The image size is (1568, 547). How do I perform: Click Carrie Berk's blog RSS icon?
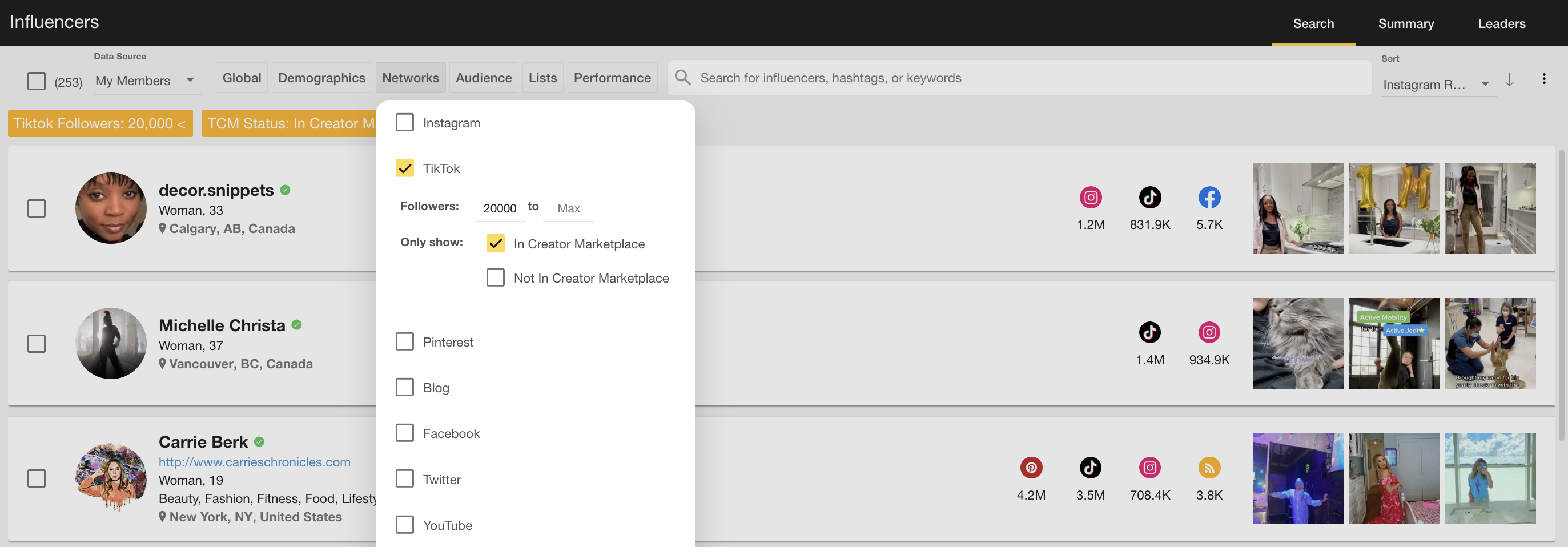click(x=1209, y=467)
